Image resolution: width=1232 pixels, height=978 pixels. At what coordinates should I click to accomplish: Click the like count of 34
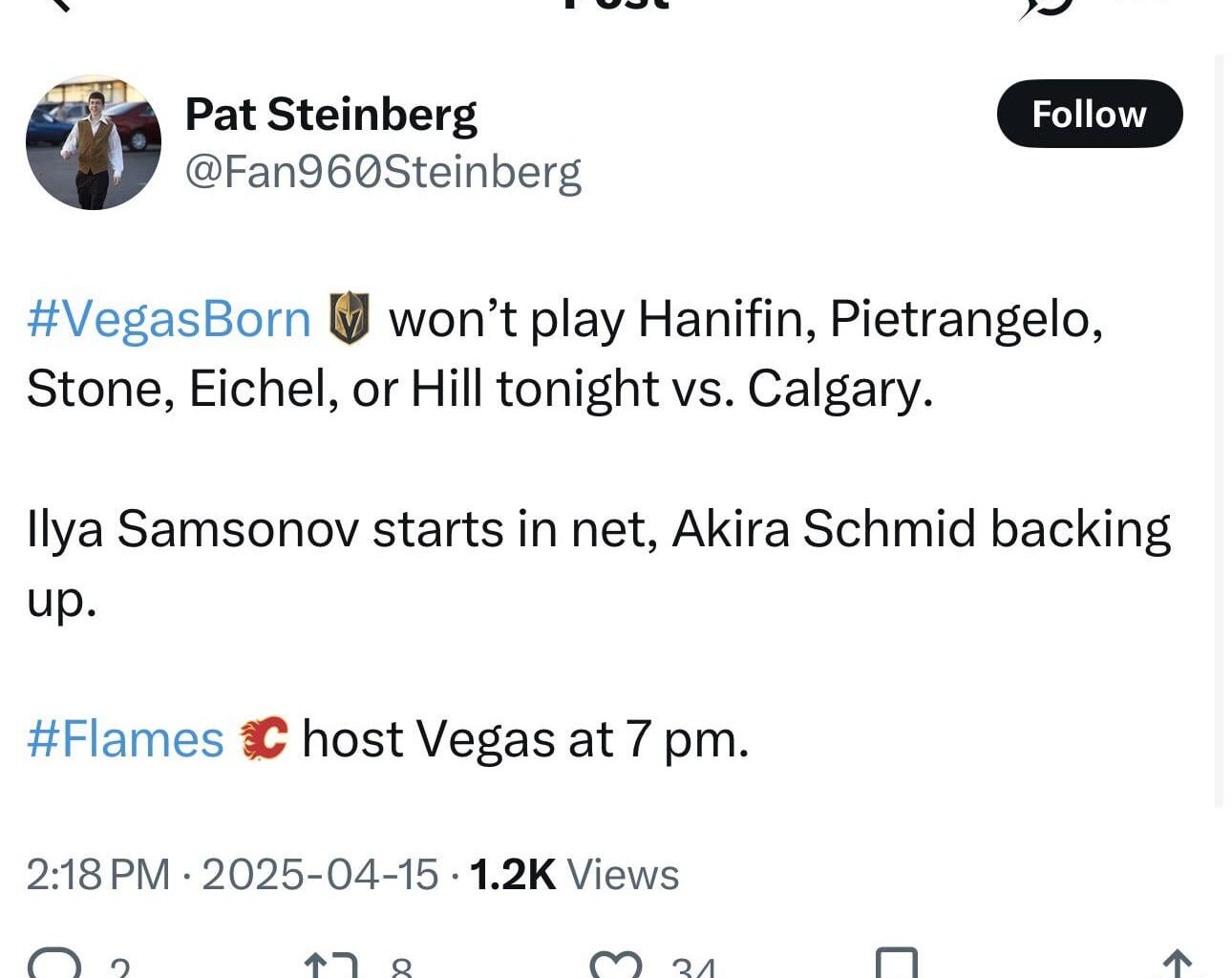[x=693, y=968]
